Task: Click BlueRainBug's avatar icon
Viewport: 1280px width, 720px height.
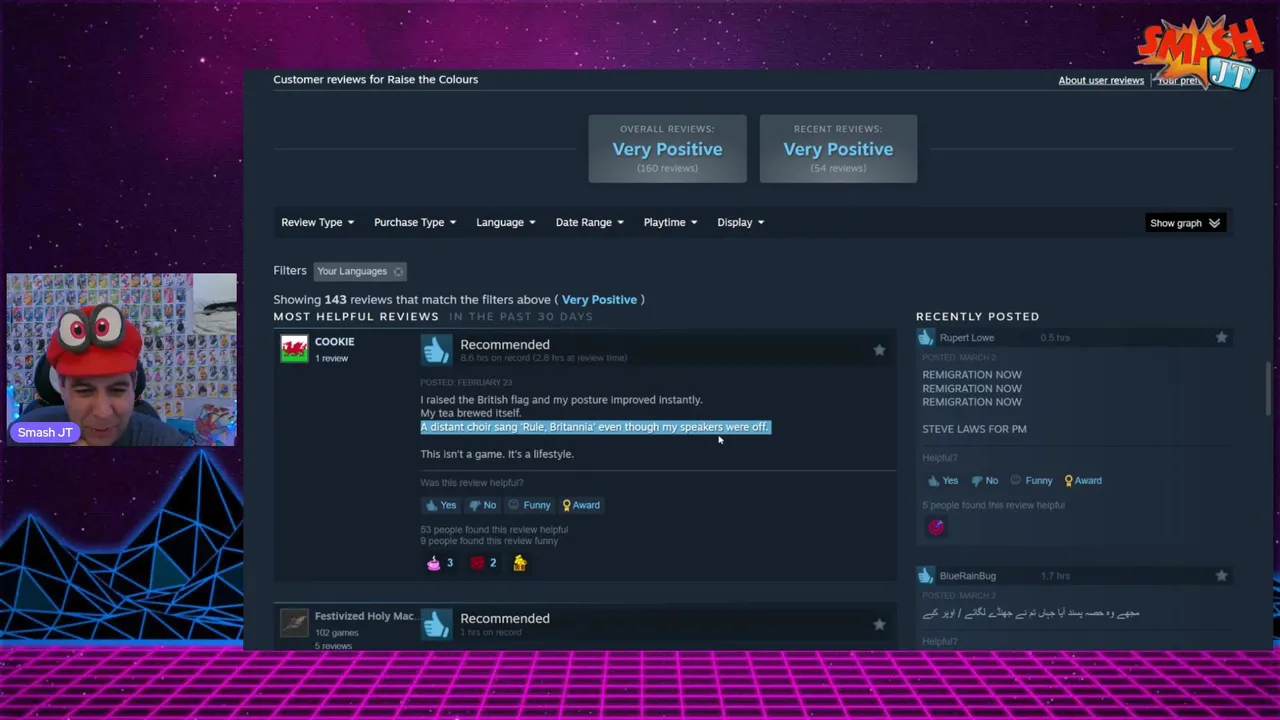Action: coord(925,576)
